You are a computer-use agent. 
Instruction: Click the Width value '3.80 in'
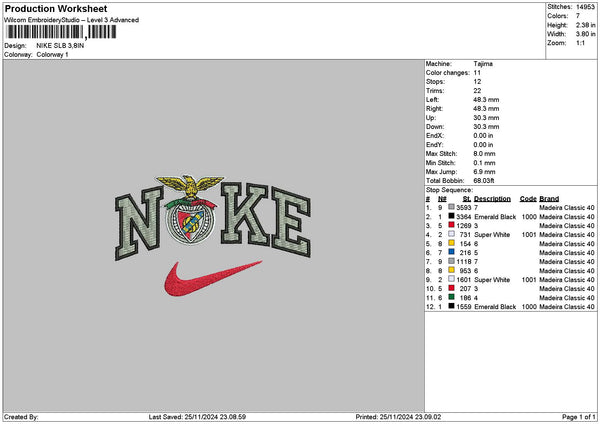(585, 34)
